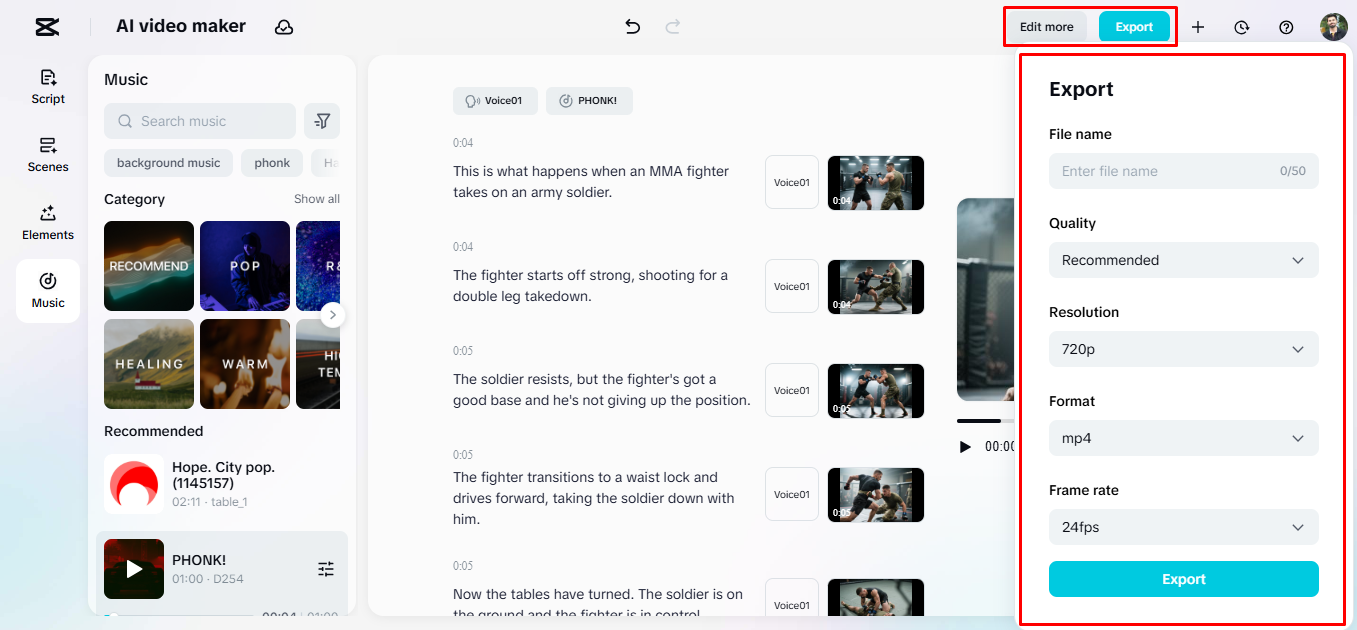Click the video preview image
Viewport: 1357px width, 630px height.
[986, 300]
